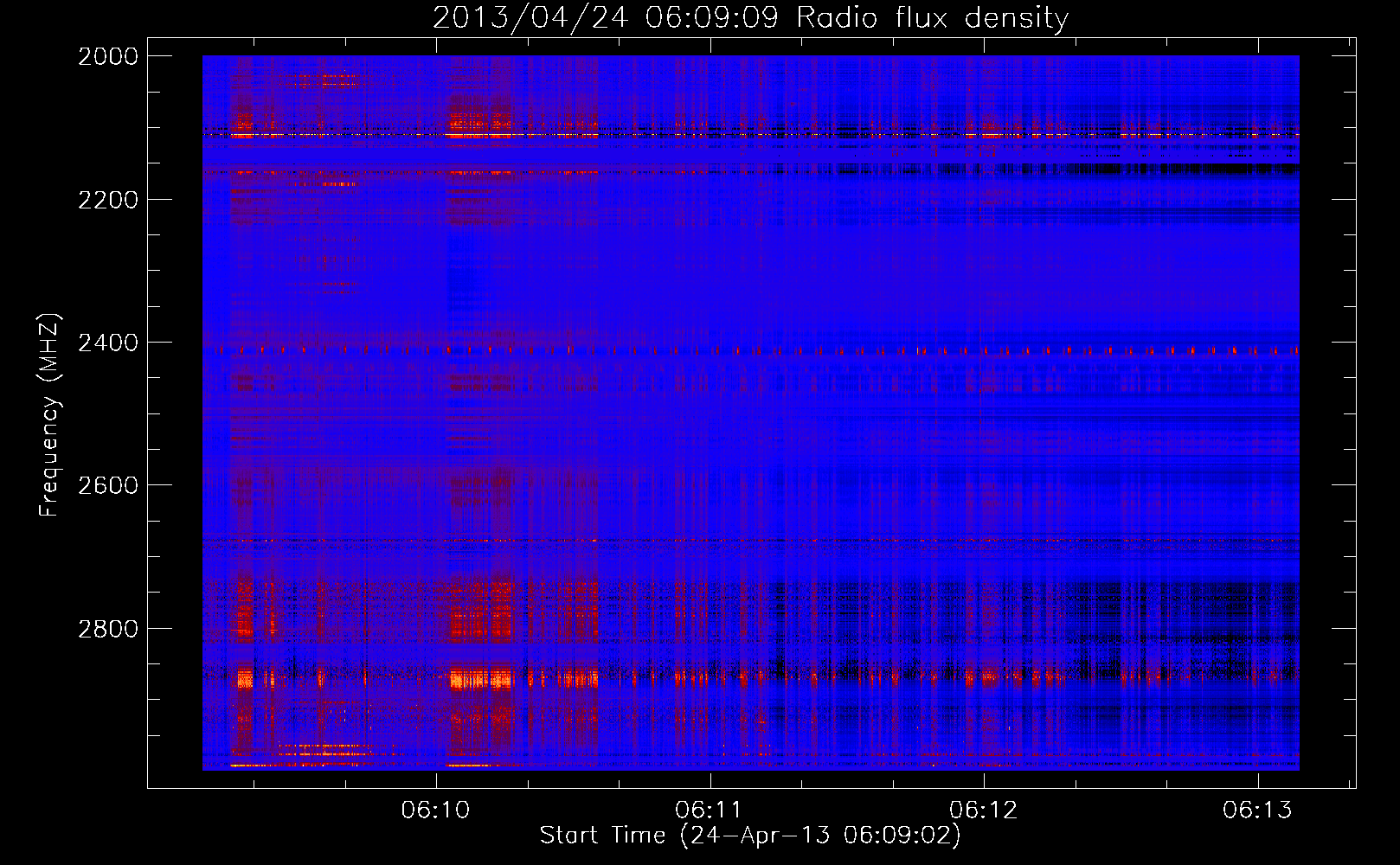Select the 06:12 time axis label
Viewport: 1400px width, 865px height.
click(983, 810)
